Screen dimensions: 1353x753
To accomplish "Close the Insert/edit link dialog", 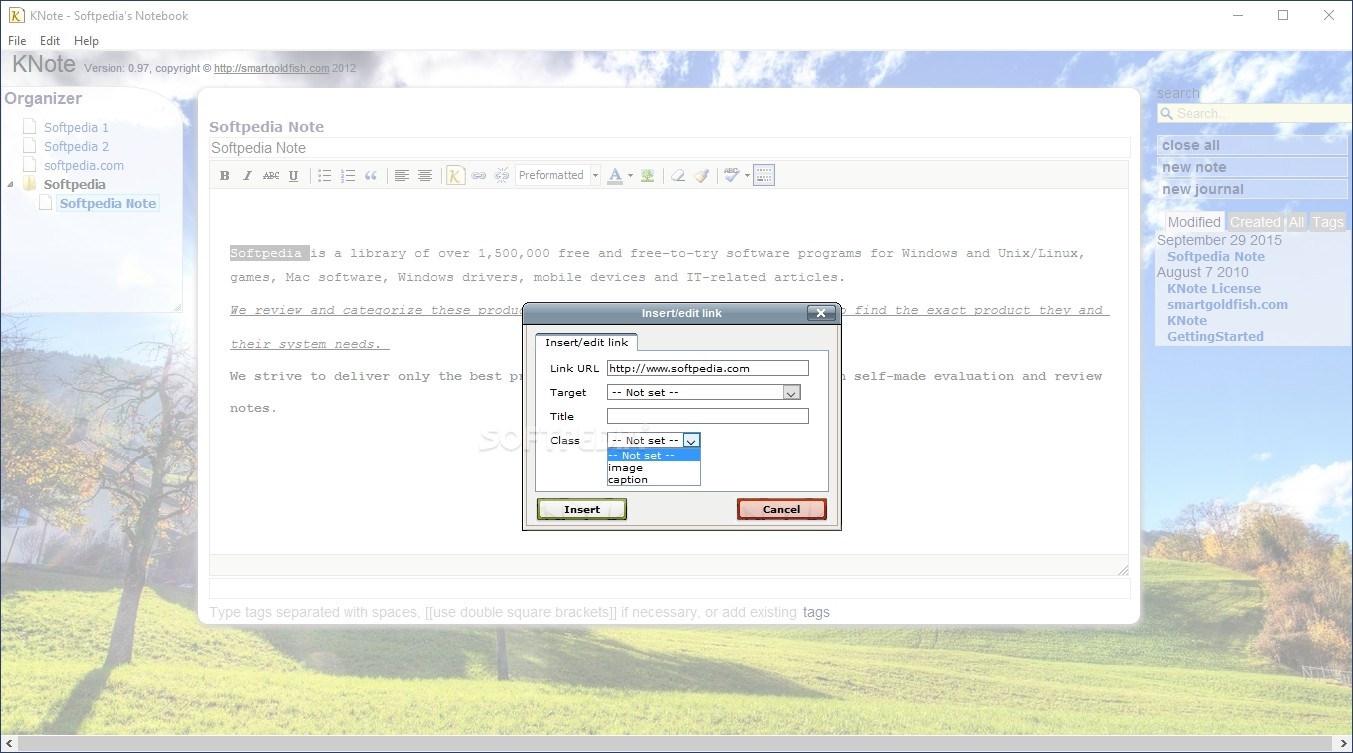I will click(821, 313).
